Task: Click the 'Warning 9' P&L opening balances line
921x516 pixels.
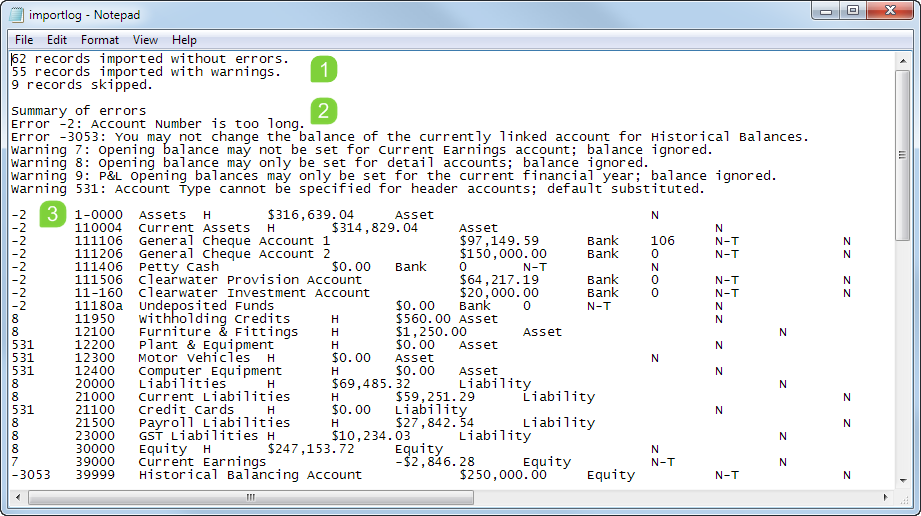Action: (394, 176)
